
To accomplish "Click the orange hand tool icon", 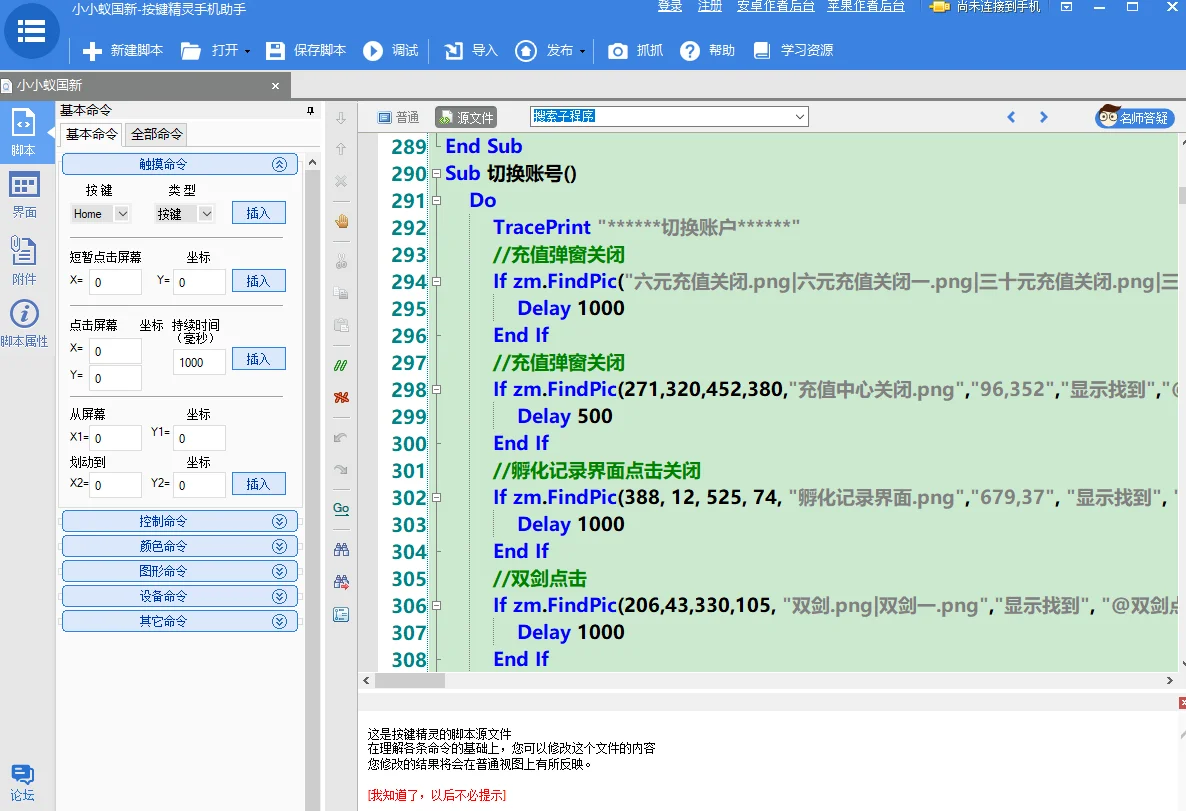I will 342,221.
